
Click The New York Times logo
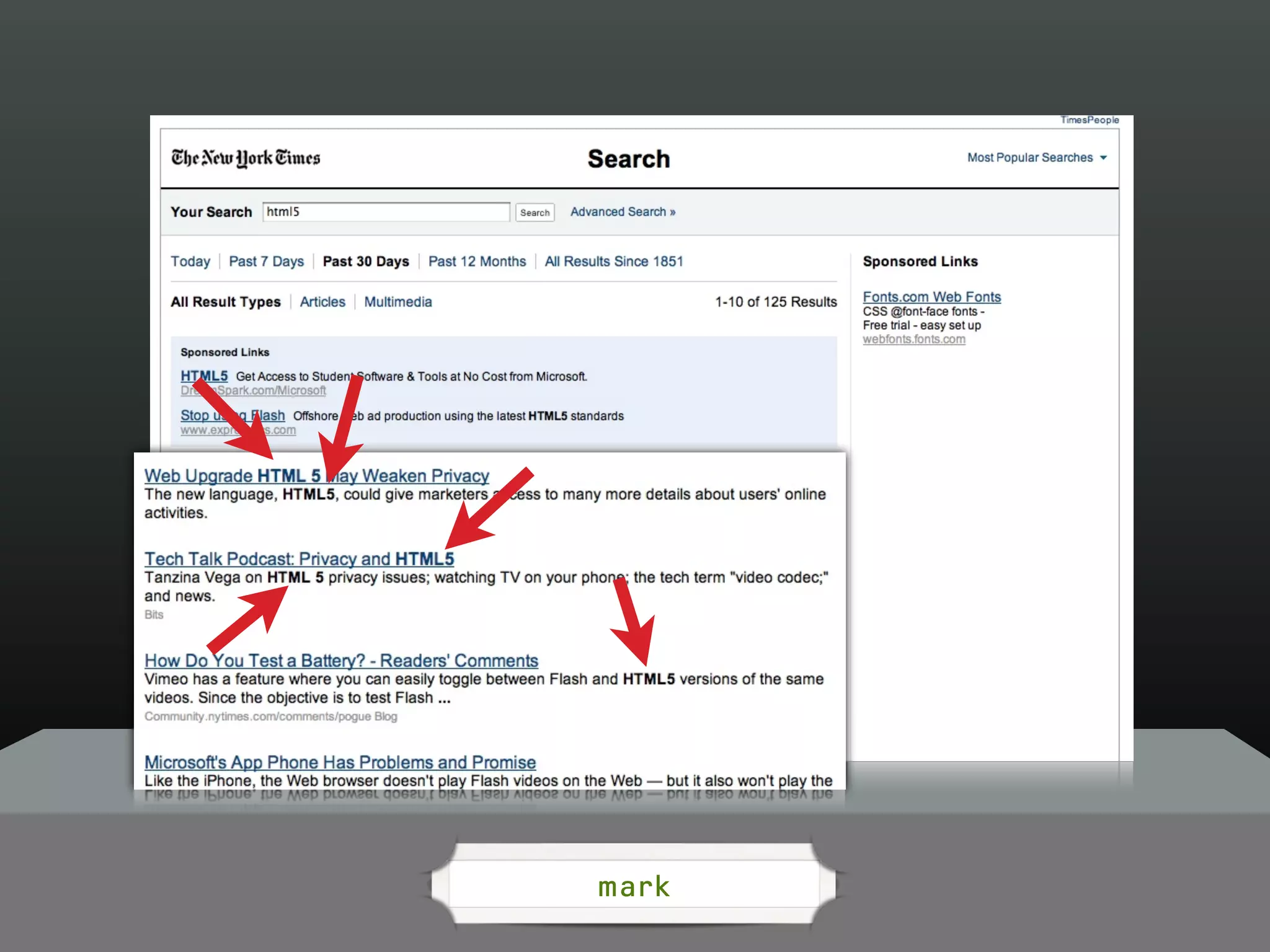coord(246,159)
